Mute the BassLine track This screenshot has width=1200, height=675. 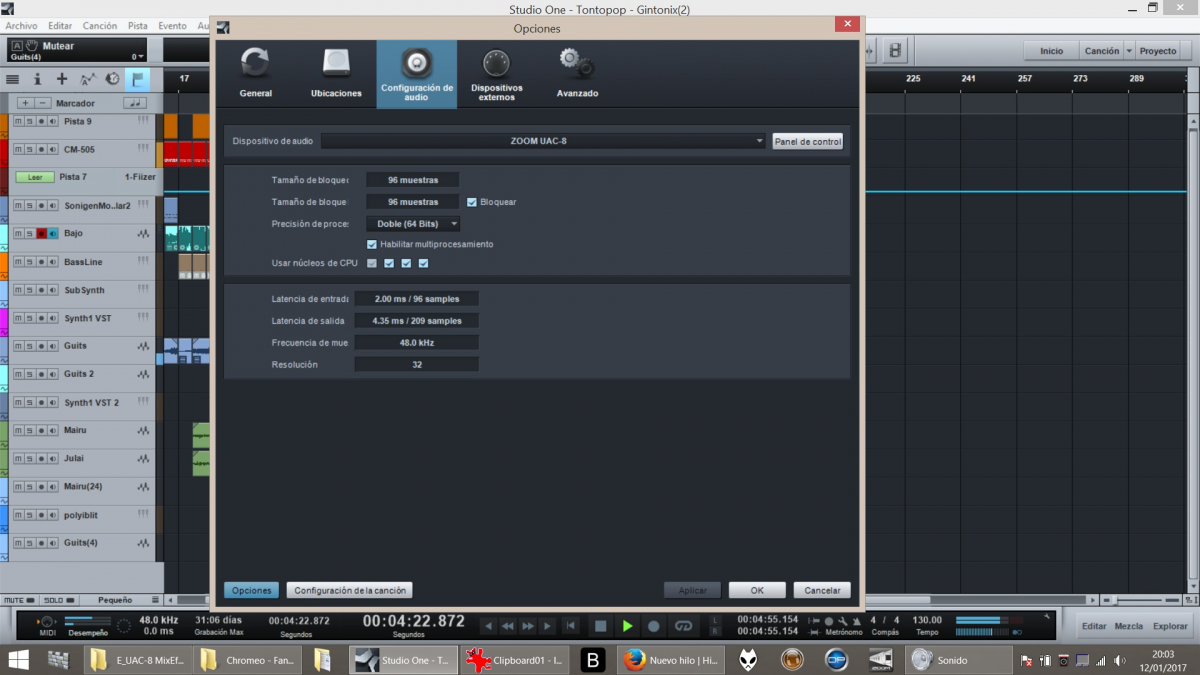click(17, 262)
